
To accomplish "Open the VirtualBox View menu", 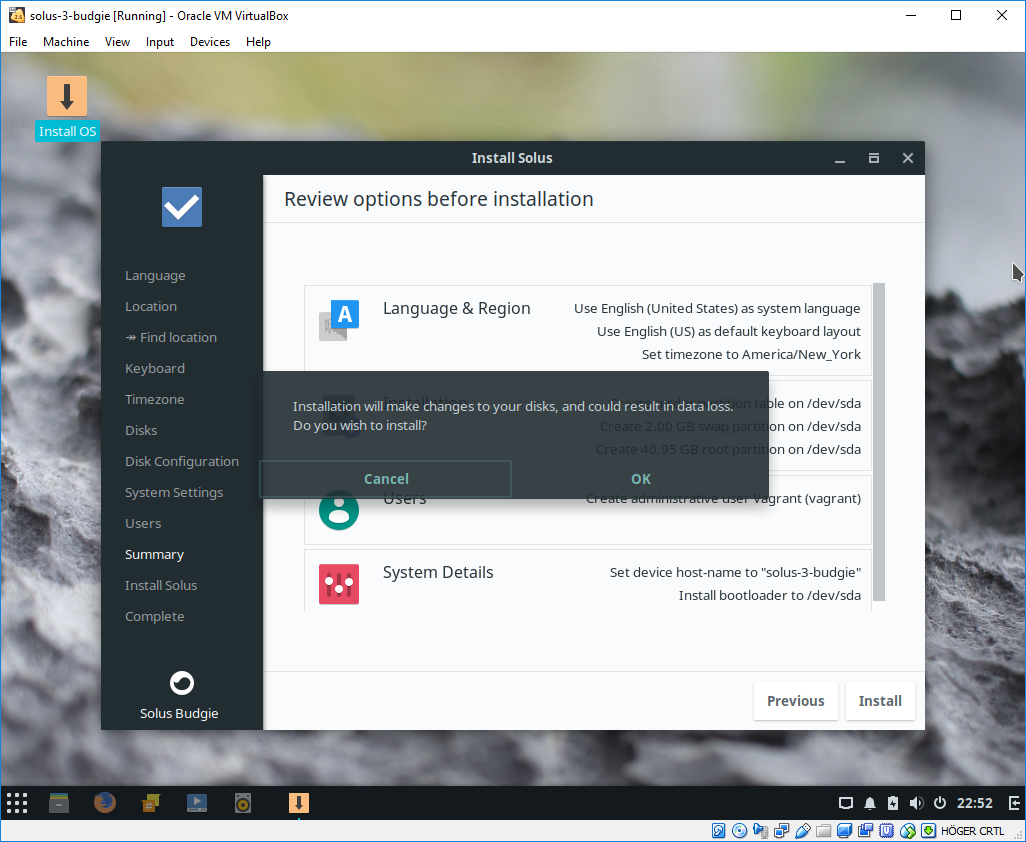I will [117, 42].
